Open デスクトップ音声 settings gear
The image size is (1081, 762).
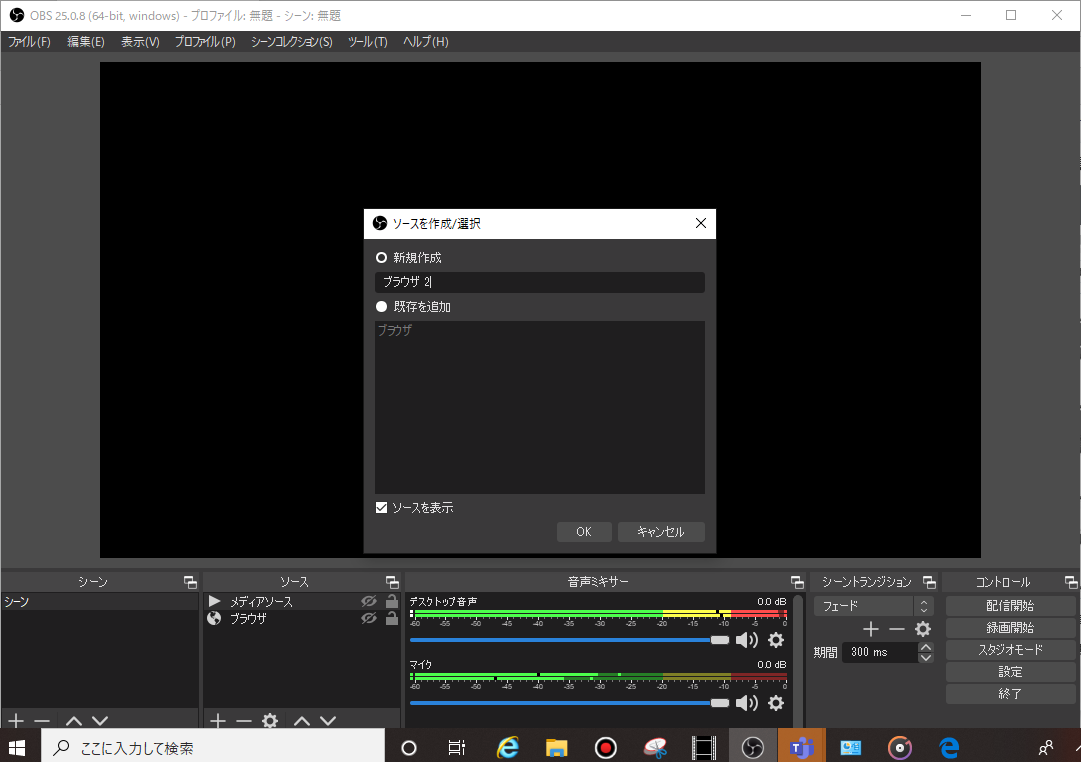pyautogui.click(x=776, y=640)
